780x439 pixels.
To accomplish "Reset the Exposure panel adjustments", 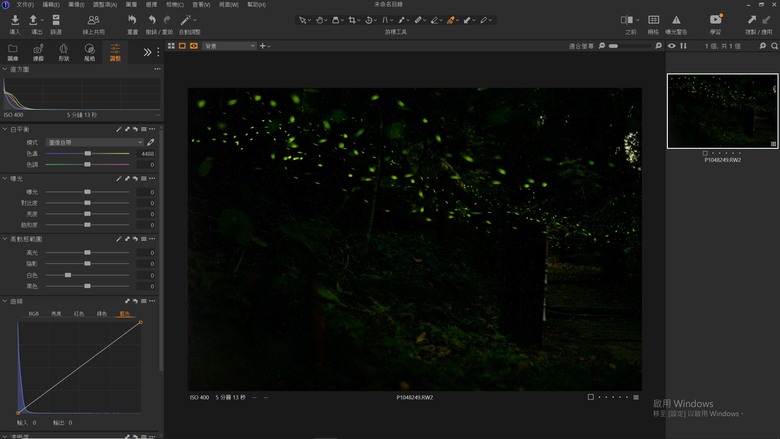I will point(135,178).
